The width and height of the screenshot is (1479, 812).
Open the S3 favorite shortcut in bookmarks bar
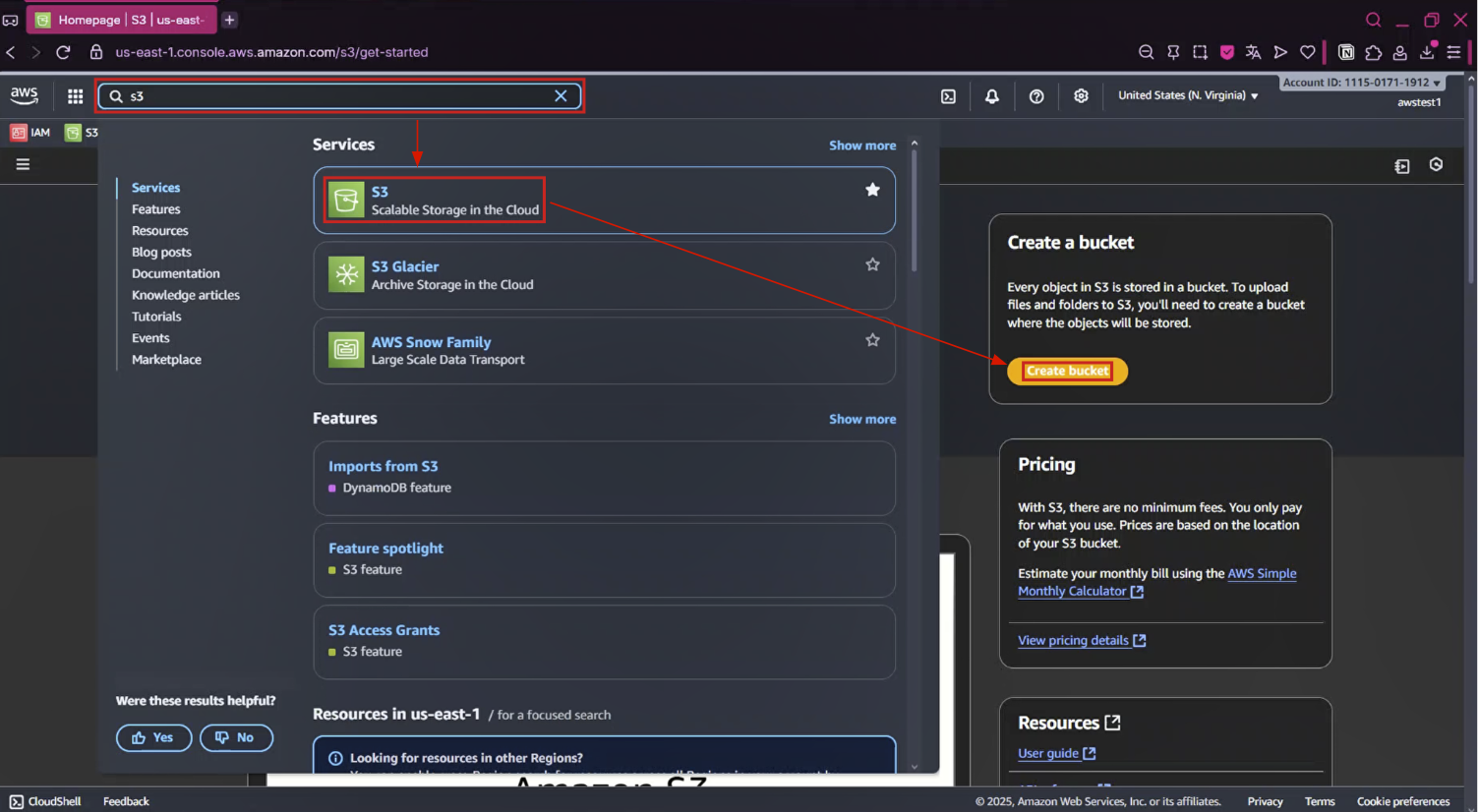pyautogui.click(x=82, y=132)
